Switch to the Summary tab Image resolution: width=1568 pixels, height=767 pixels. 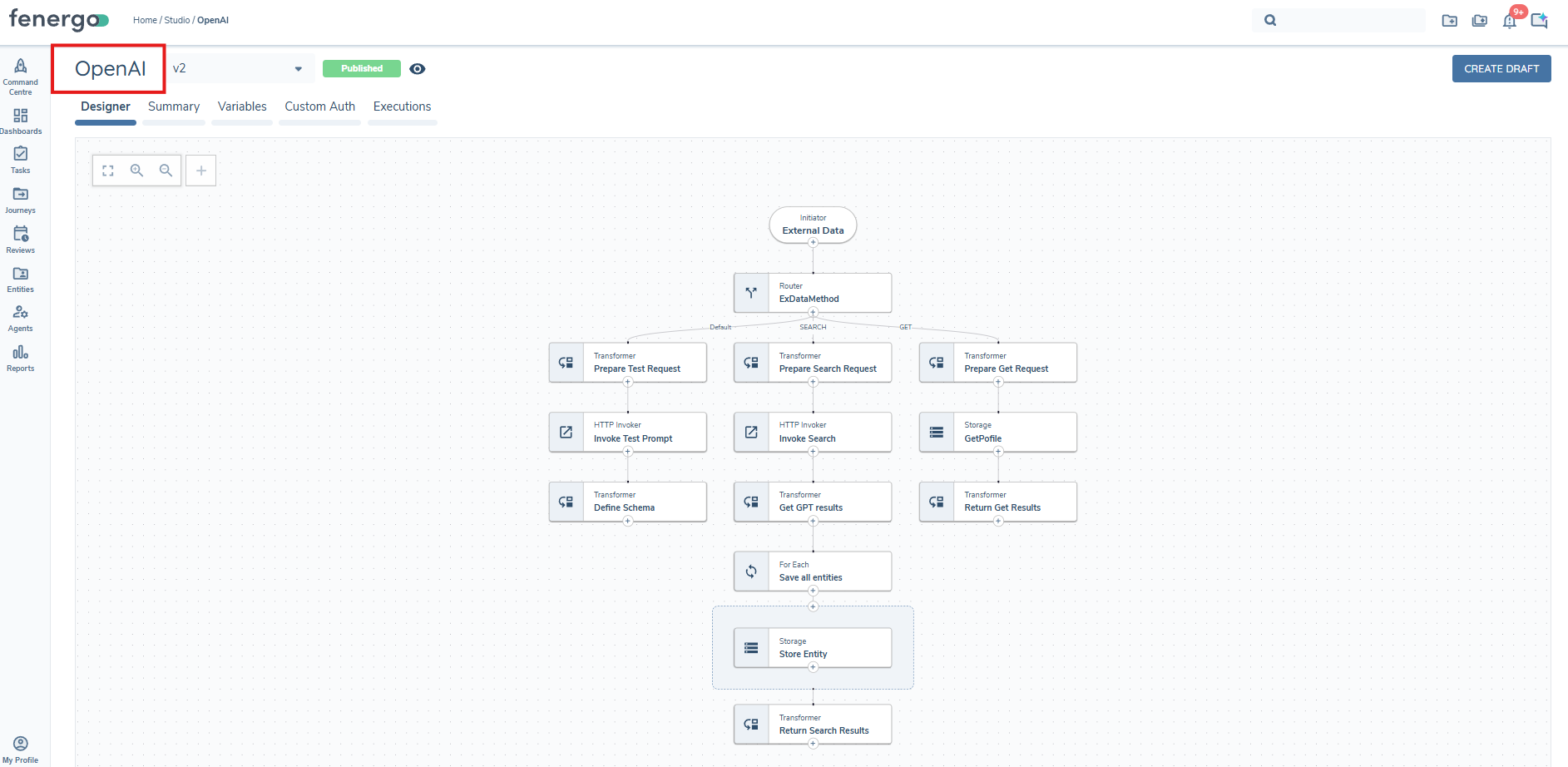pyautogui.click(x=173, y=106)
